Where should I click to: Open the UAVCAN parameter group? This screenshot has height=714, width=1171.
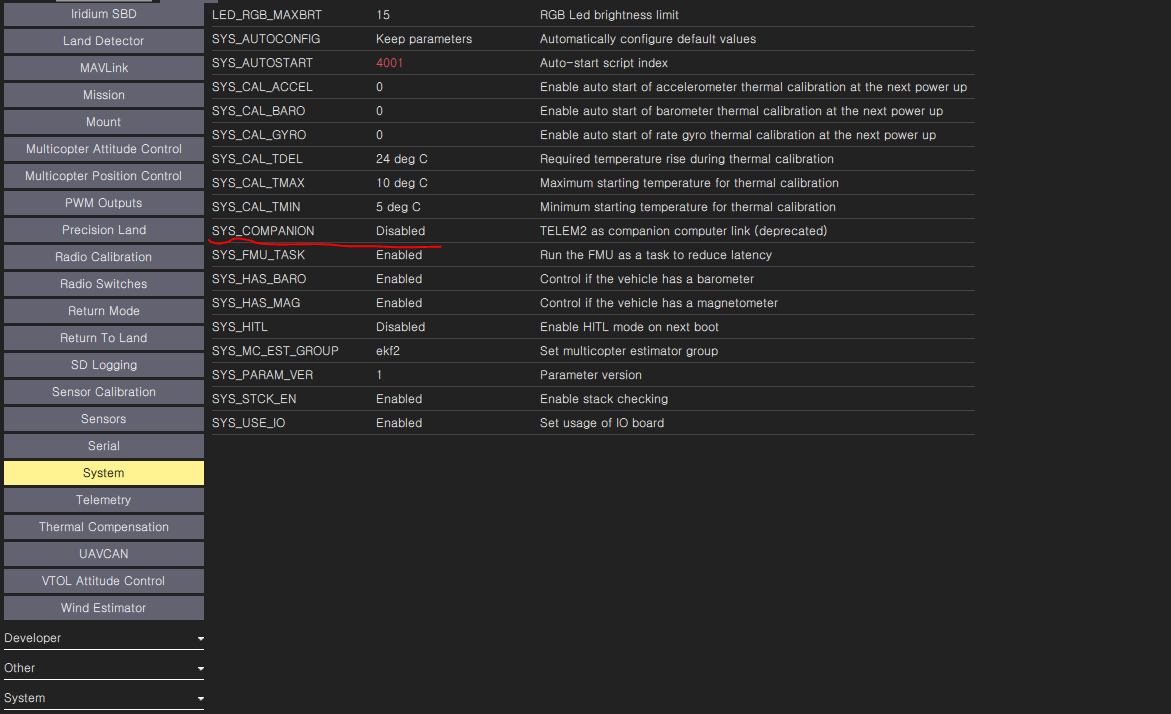click(x=103, y=553)
